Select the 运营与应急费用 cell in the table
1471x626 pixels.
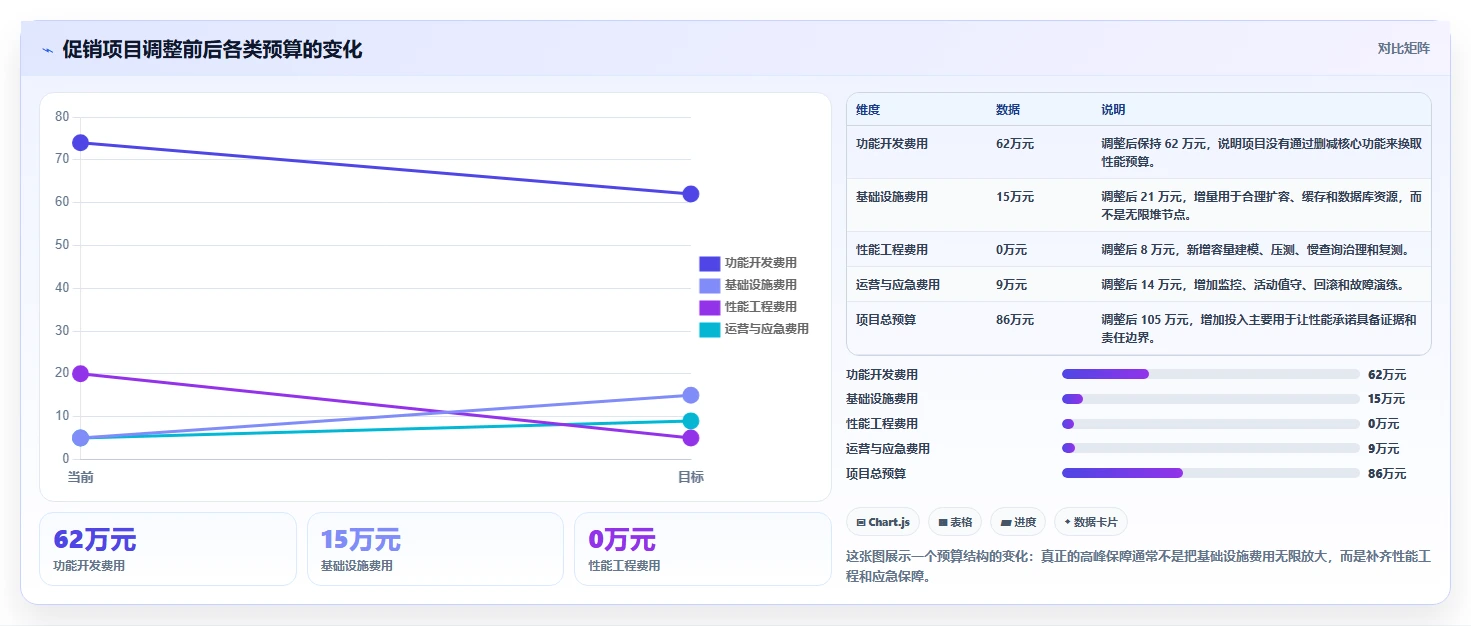pyautogui.click(x=898, y=285)
